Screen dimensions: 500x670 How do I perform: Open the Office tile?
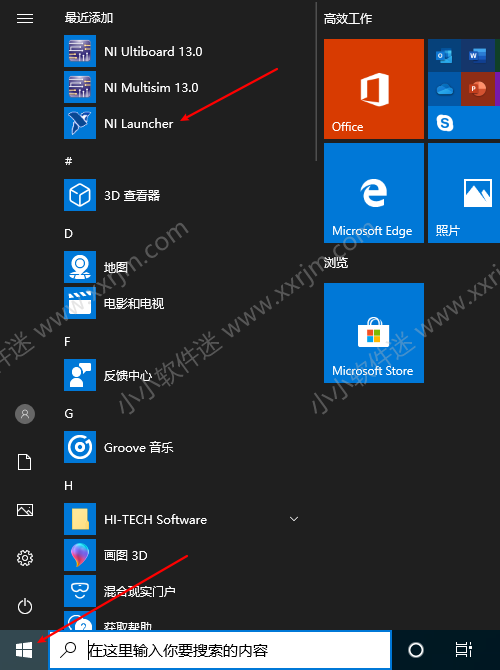pyautogui.click(x=374, y=89)
